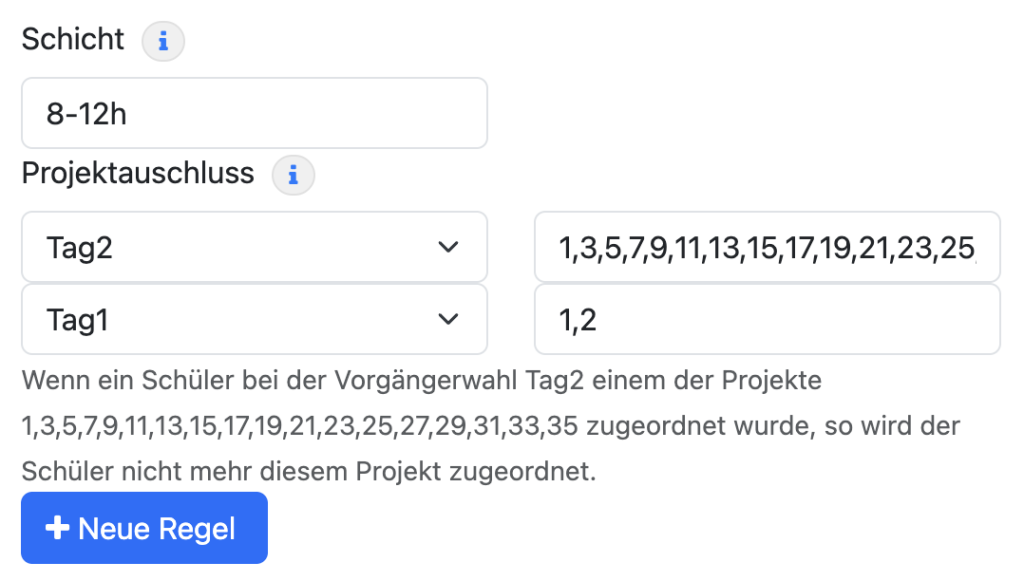Focus the project field containing 1,2
The image size is (1024, 581).
point(767,319)
